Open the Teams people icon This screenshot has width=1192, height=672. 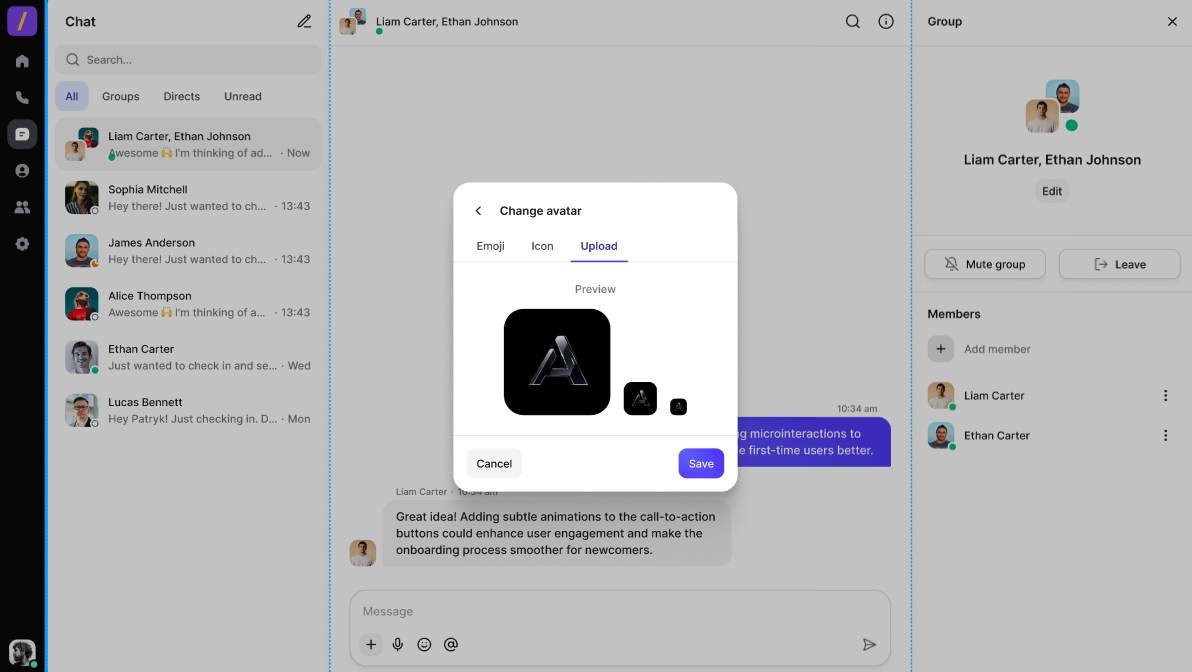point(22,207)
